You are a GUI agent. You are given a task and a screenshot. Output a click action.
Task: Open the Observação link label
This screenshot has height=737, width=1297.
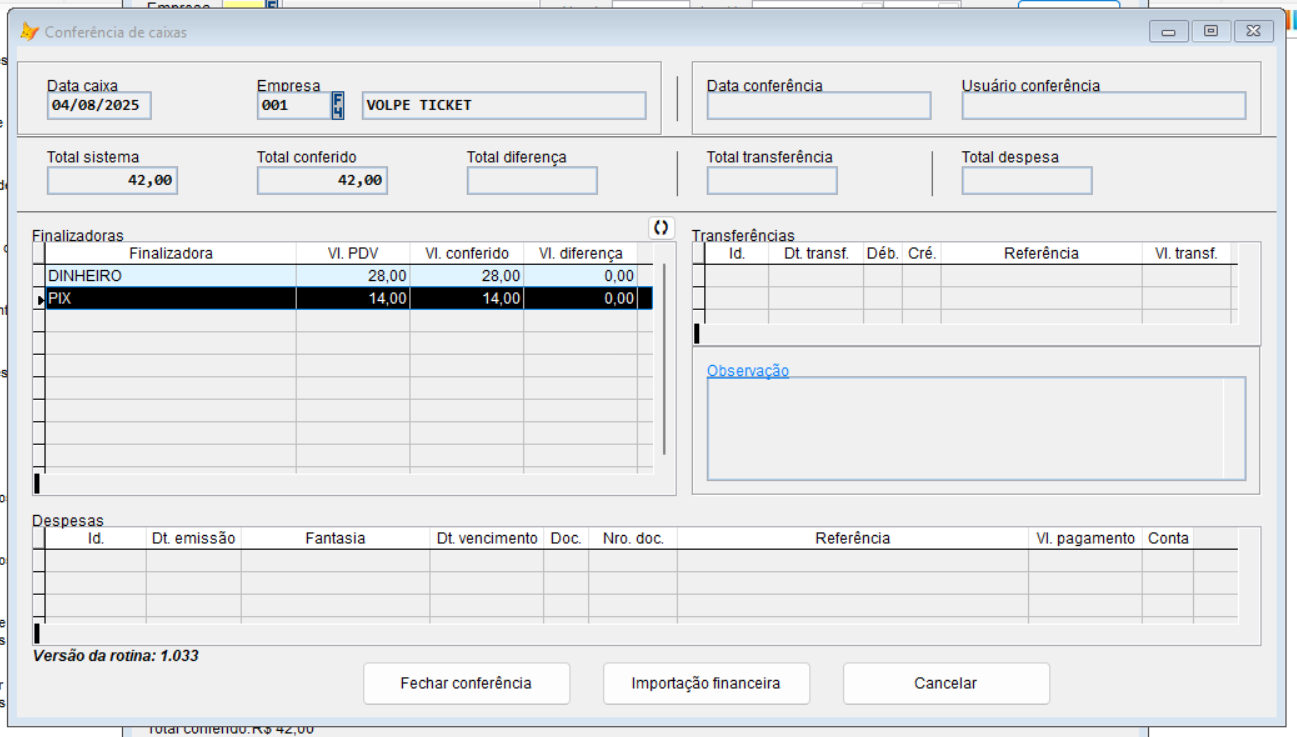(x=747, y=371)
